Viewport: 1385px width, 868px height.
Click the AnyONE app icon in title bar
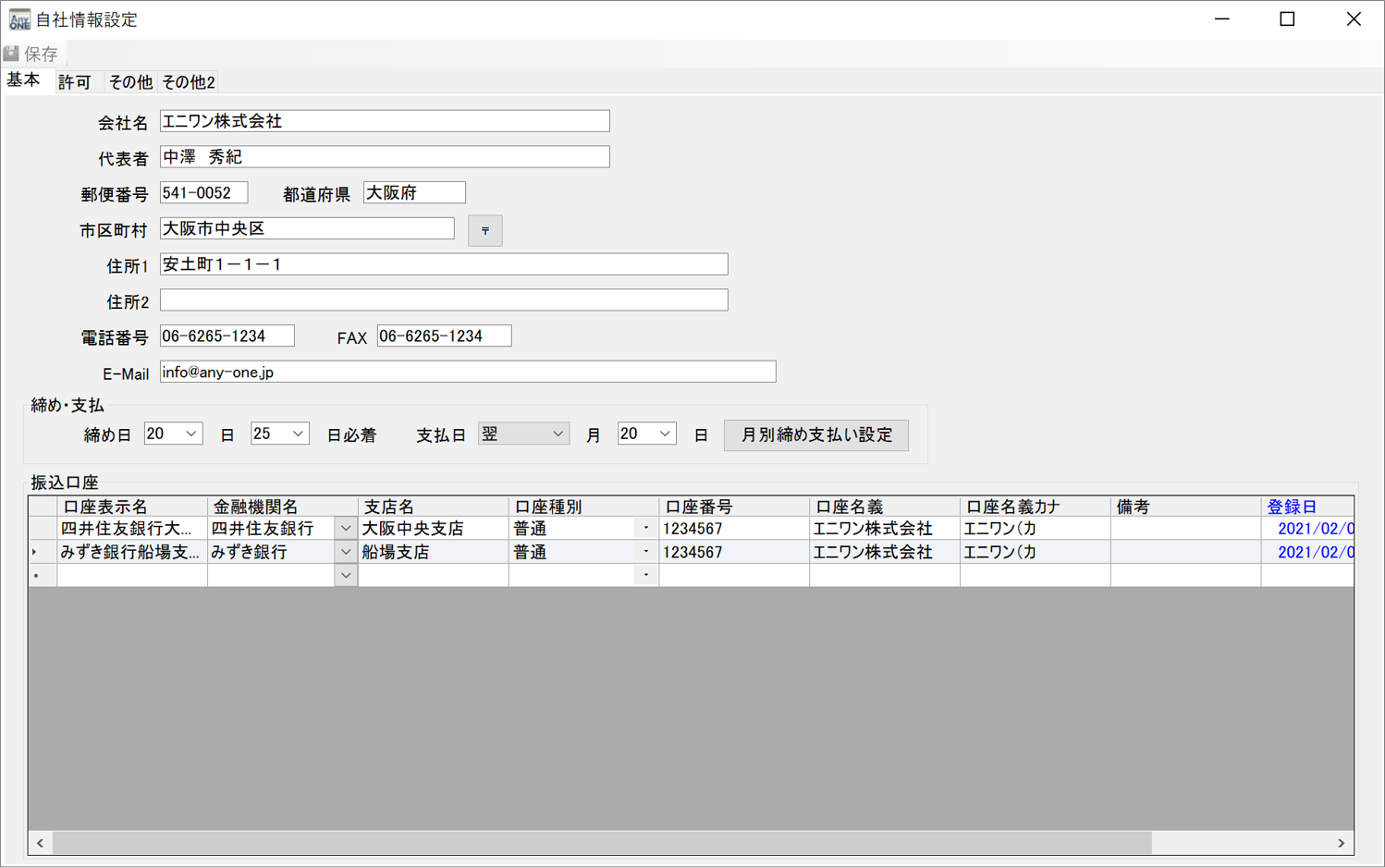pos(18,19)
